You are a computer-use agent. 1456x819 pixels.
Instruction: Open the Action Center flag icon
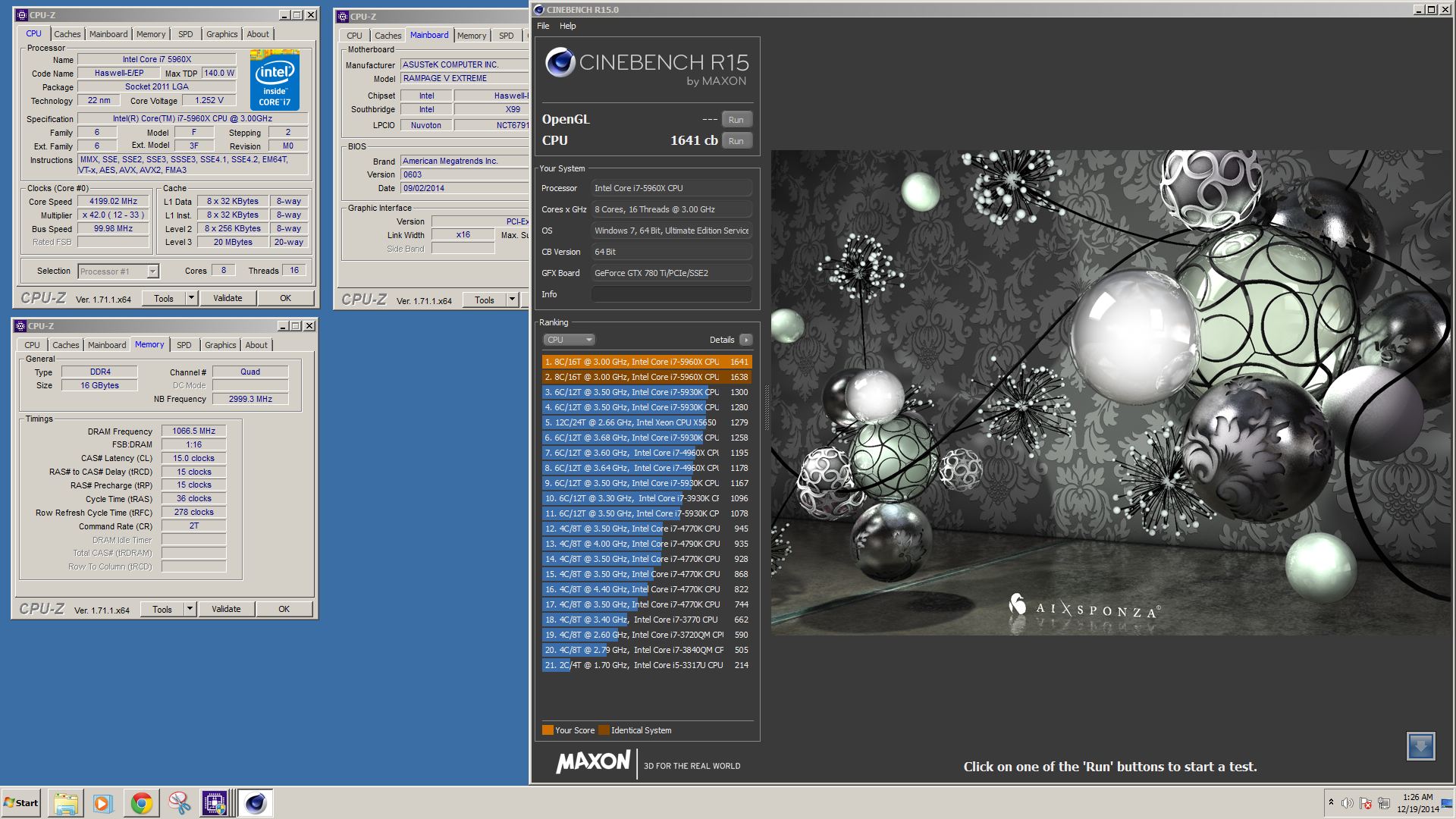point(1366,803)
